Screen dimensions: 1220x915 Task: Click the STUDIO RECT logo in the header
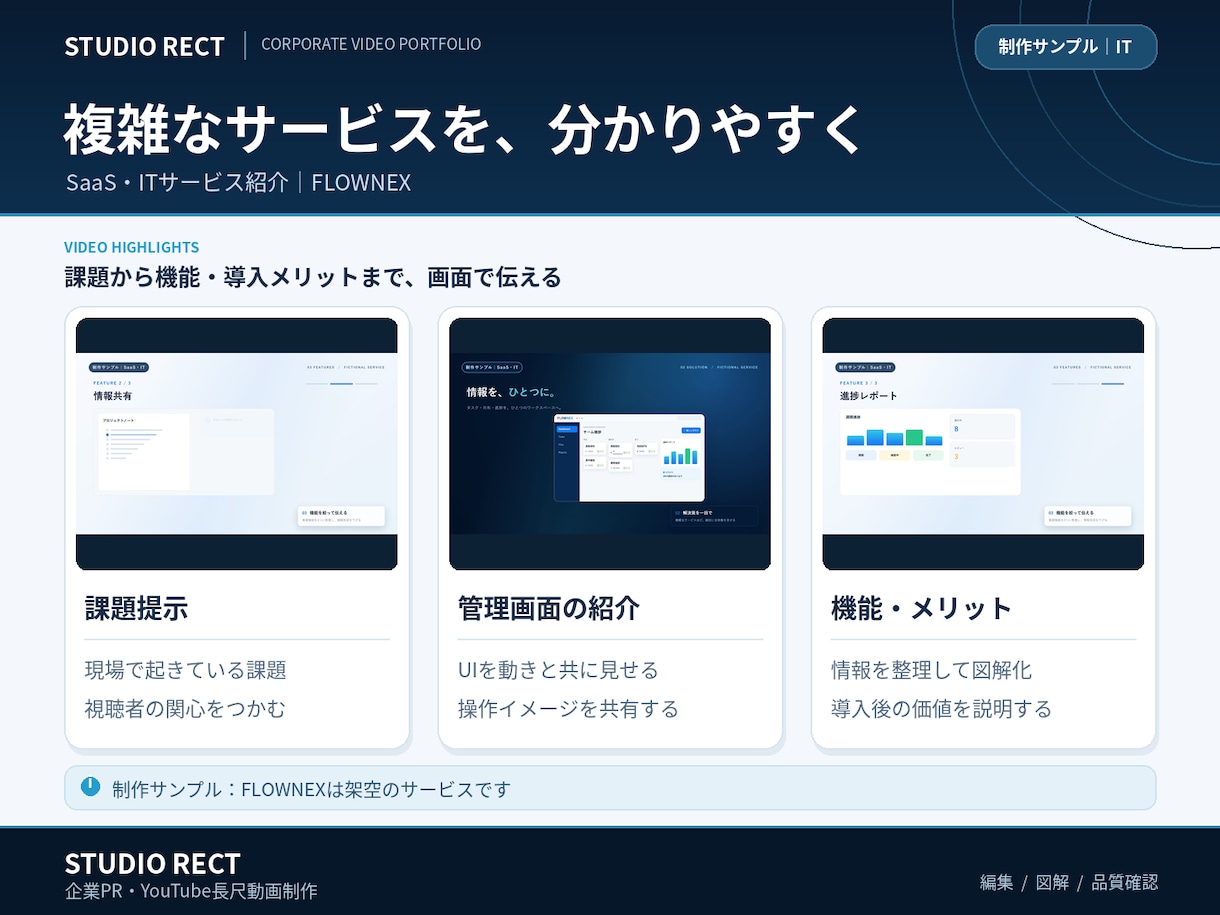[x=144, y=46]
